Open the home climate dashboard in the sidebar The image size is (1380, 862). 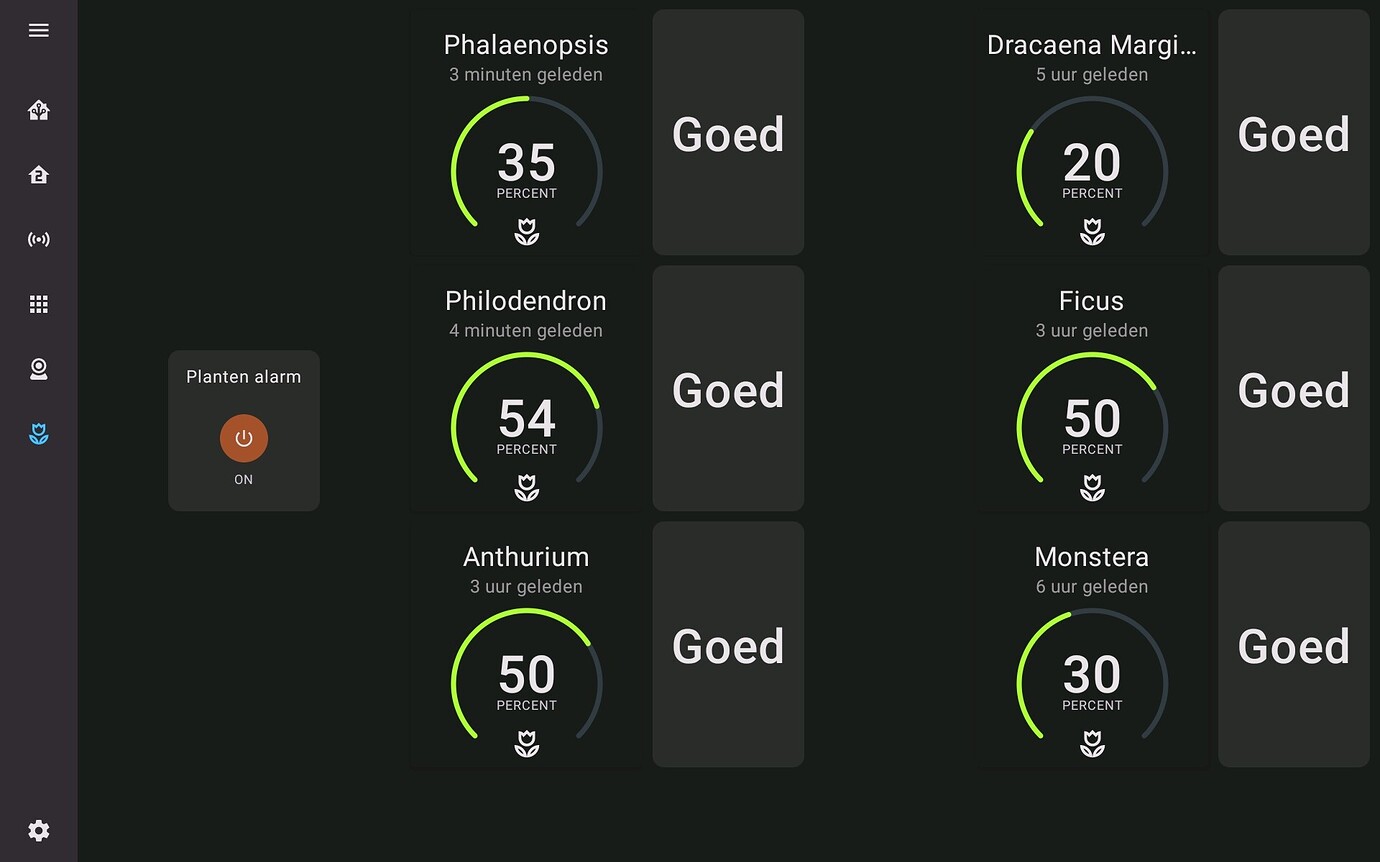click(38, 111)
